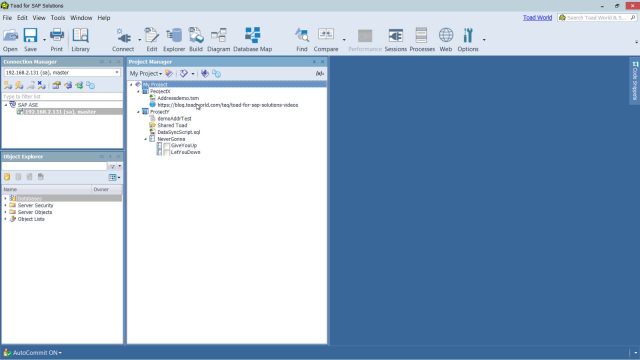This screenshot has width=640, height=360.
Task: Select demoAddrTest item
Action: (174, 119)
